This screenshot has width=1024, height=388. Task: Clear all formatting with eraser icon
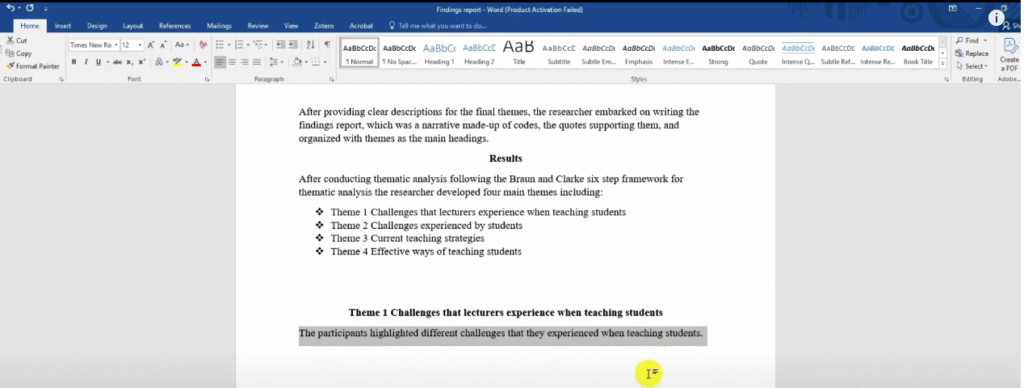tap(202, 45)
